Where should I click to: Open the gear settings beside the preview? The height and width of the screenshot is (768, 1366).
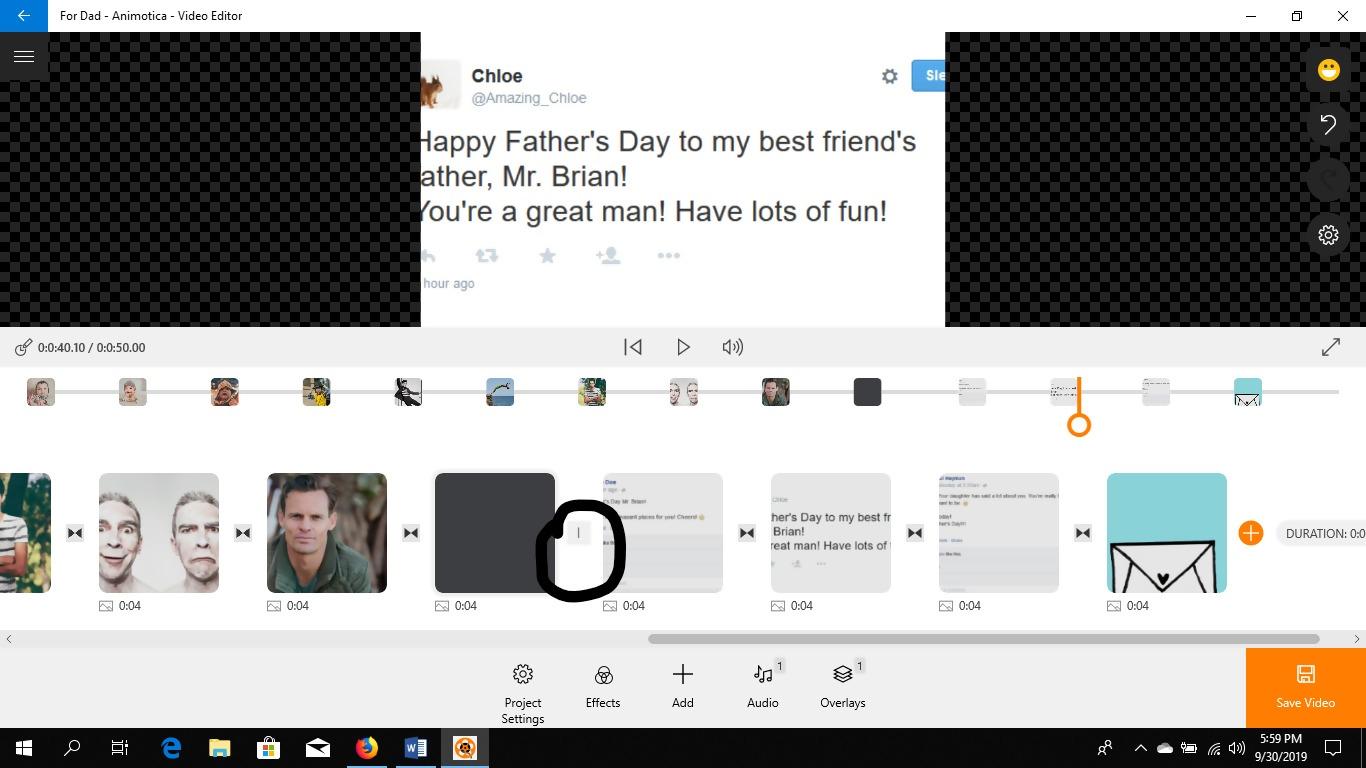[1328, 234]
